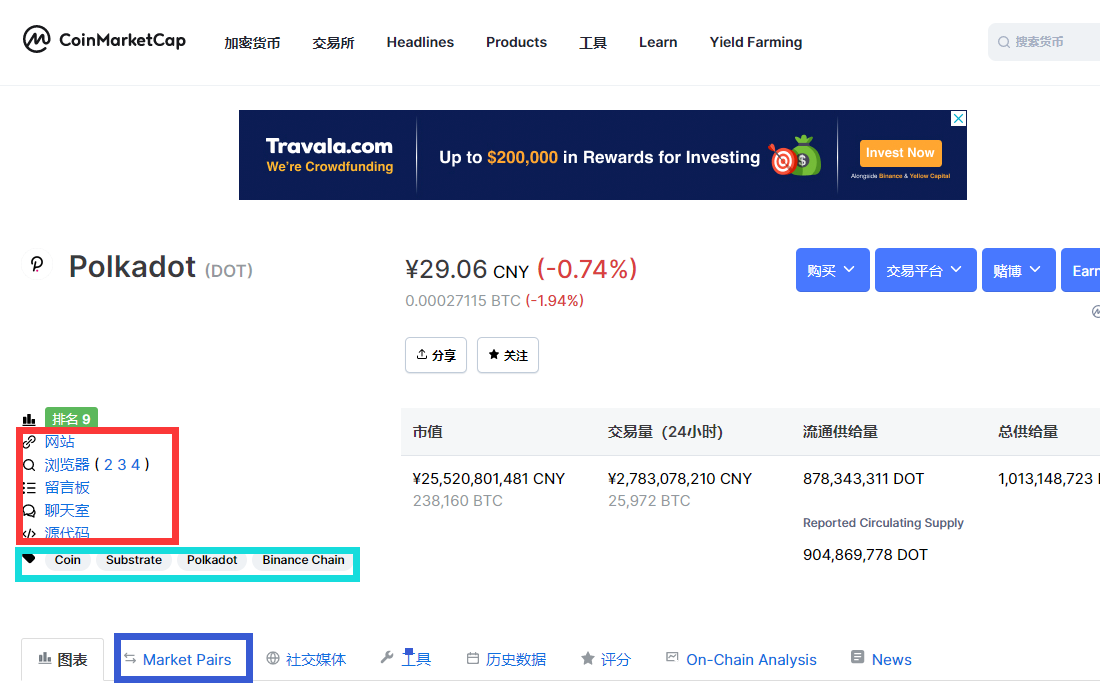Open the 工具 top navigation menu
This screenshot has height=698, width=1100.
pyautogui.click(x=593, y=43)
